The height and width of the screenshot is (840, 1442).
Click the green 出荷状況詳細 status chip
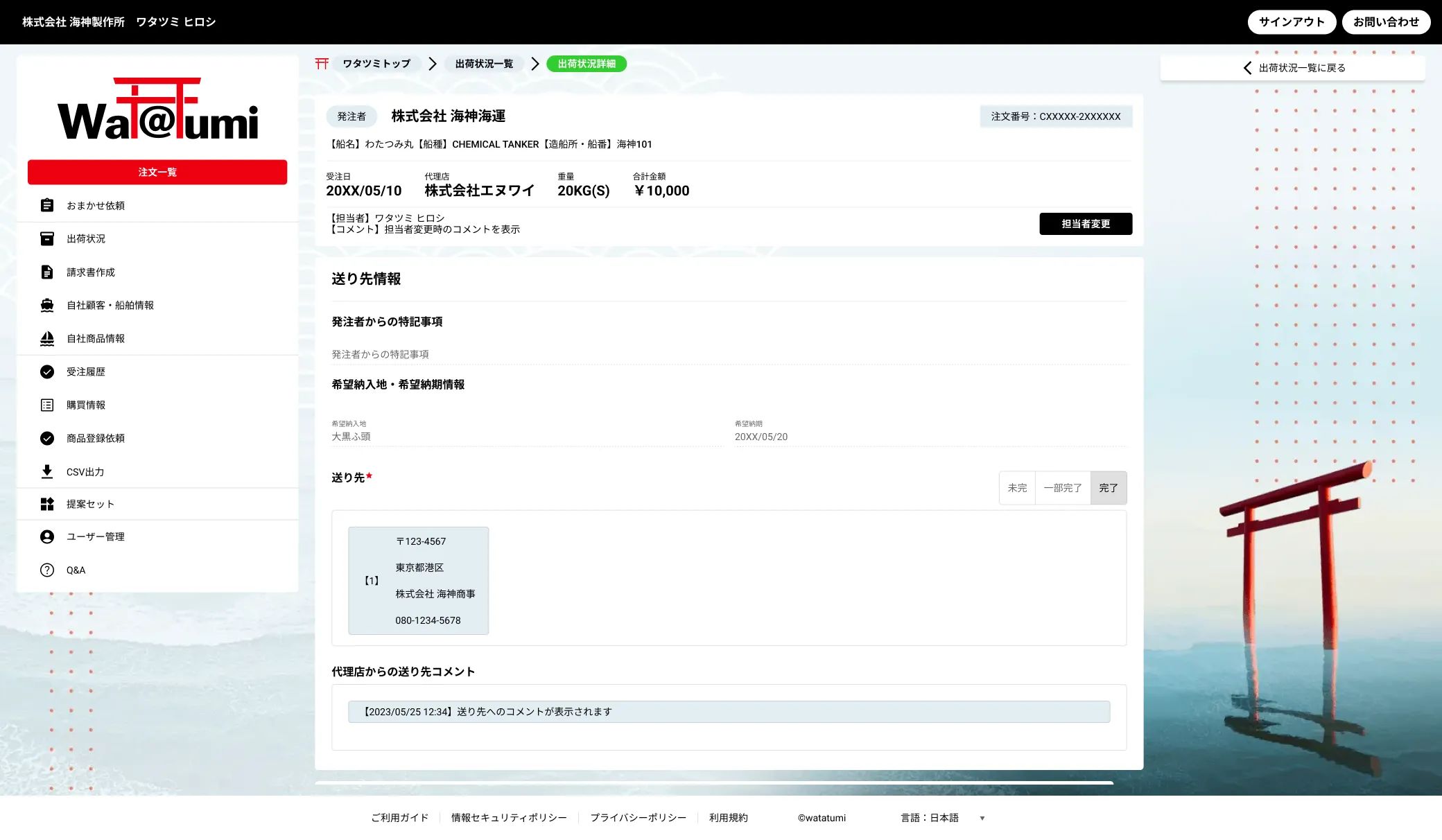pyautogui.click(x=586, y=63)
